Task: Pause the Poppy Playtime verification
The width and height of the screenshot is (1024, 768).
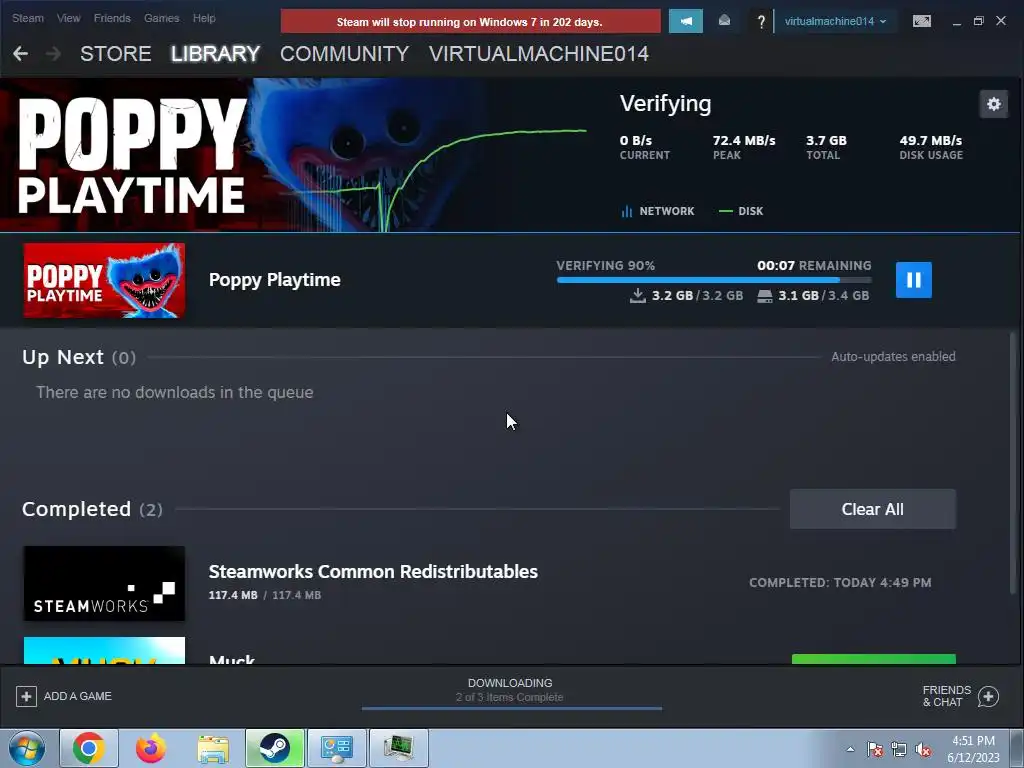Action: [913, 280]
